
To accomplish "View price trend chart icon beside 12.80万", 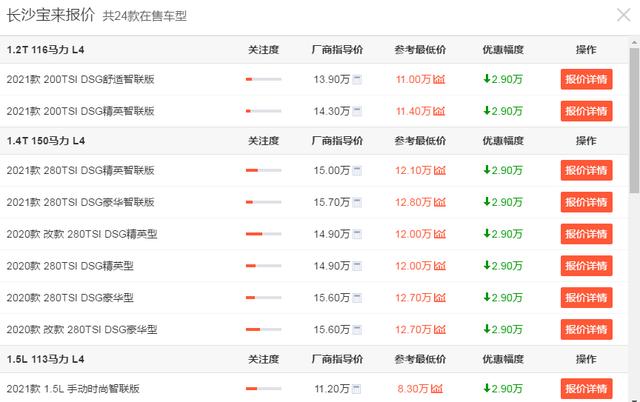I will (440, 202).
